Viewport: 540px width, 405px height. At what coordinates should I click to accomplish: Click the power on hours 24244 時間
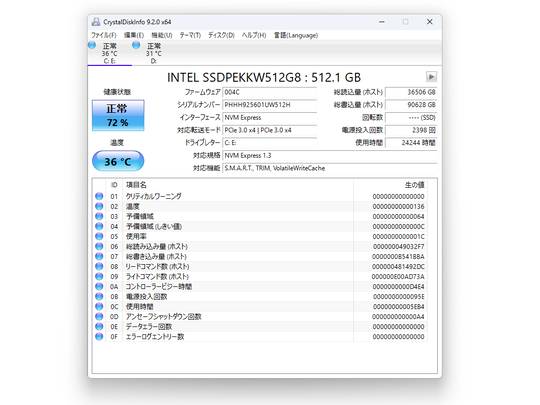click(411, 143)
